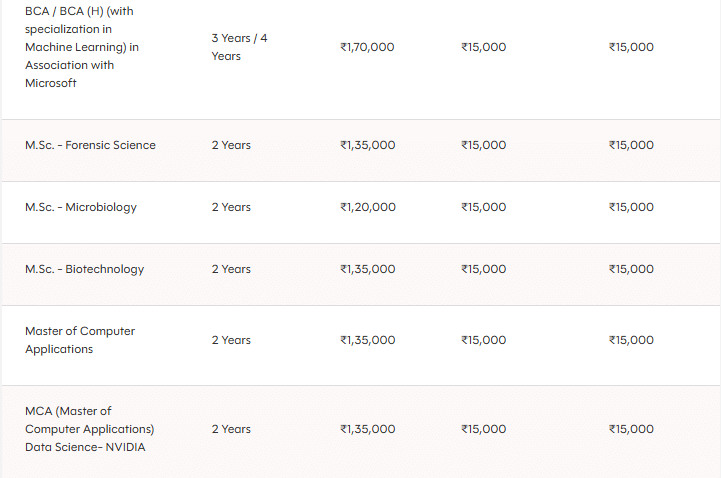Select the ₹1,35,000 fee for Biotechnology
The height and width of the screenshot is (478, 721).
pyautogui.click(x=368, y=269)
